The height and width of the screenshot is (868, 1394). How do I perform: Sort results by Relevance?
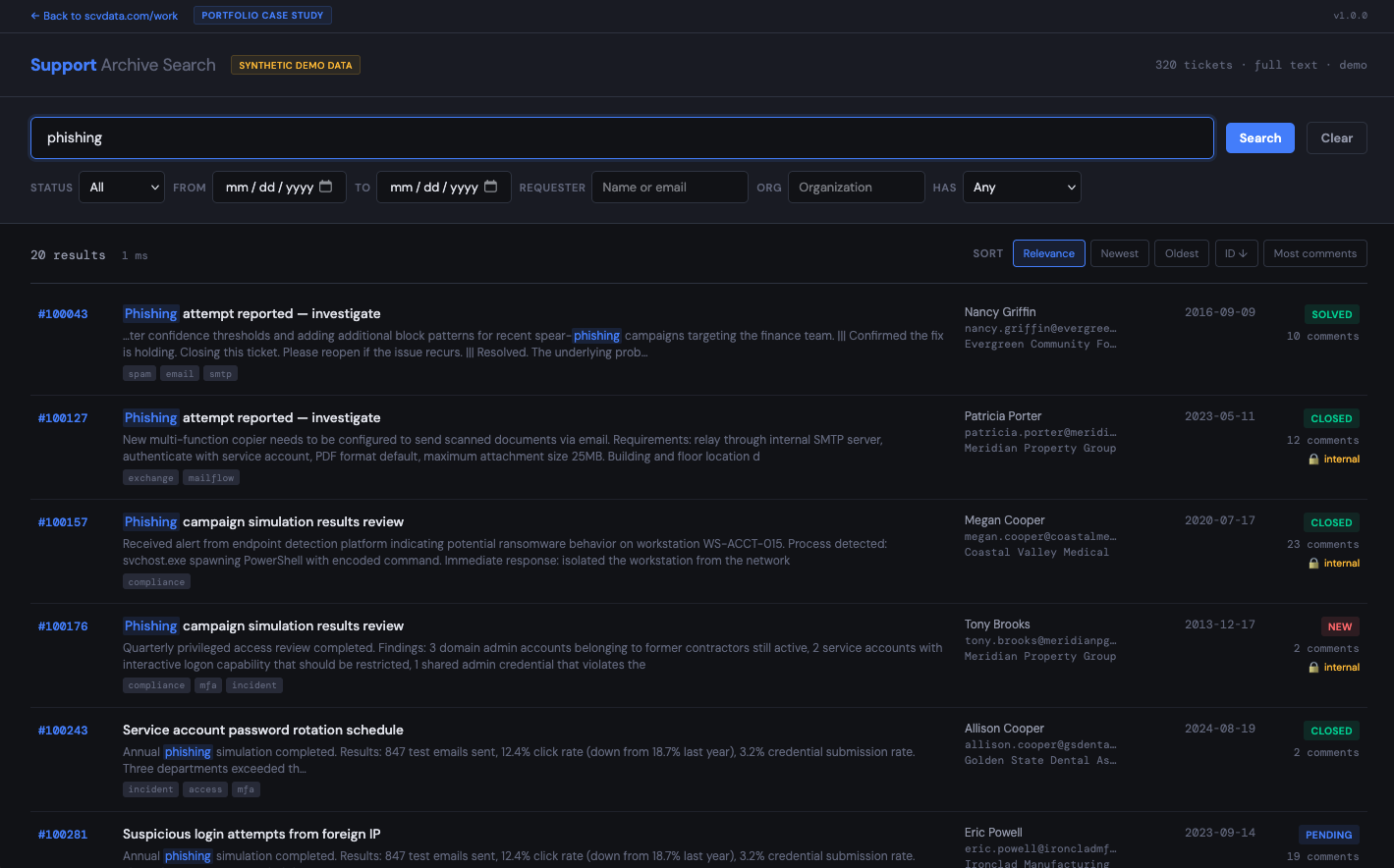(1049, 253)
